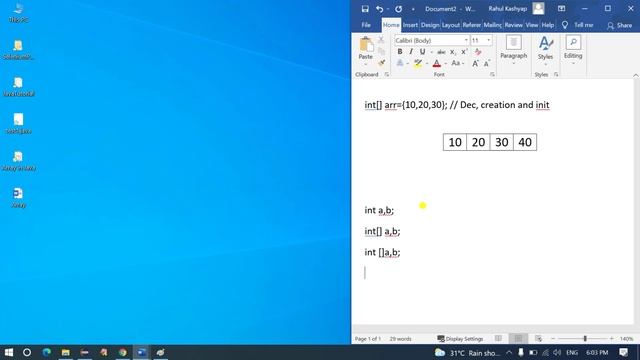Collapse the Word ribbon
This screenshot has width=640, height=360.
(x=636, y=76)
